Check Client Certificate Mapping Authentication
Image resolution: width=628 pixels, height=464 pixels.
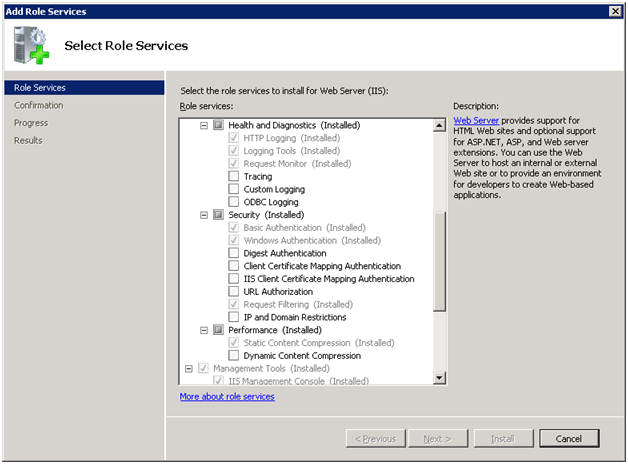tap(234, 266)
